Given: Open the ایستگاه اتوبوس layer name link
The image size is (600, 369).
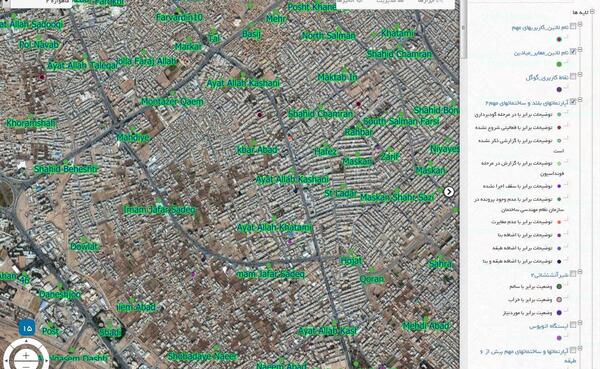Looking at the screenshot, I should point(549,327).
